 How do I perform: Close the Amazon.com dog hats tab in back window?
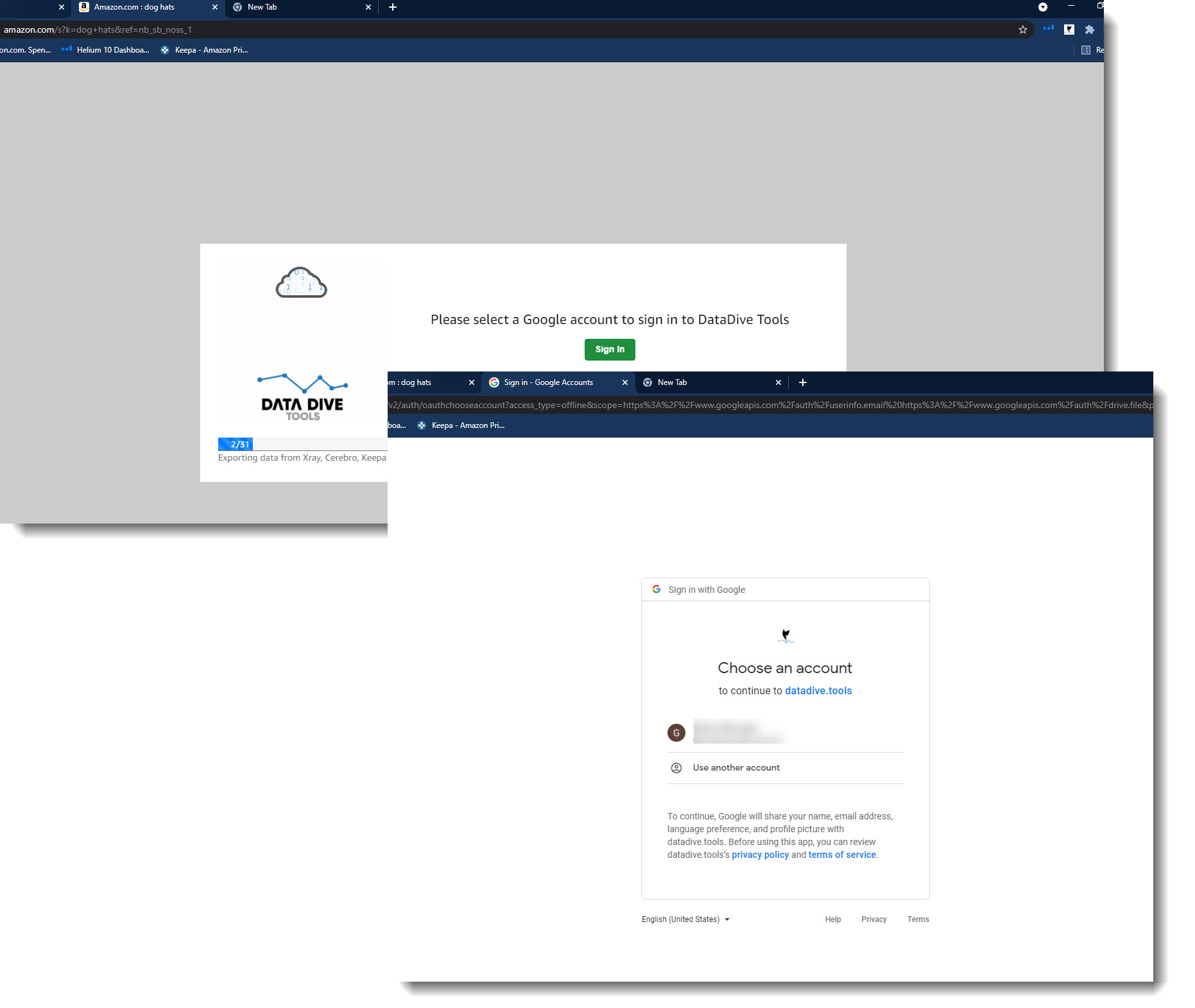pos(215,8)
